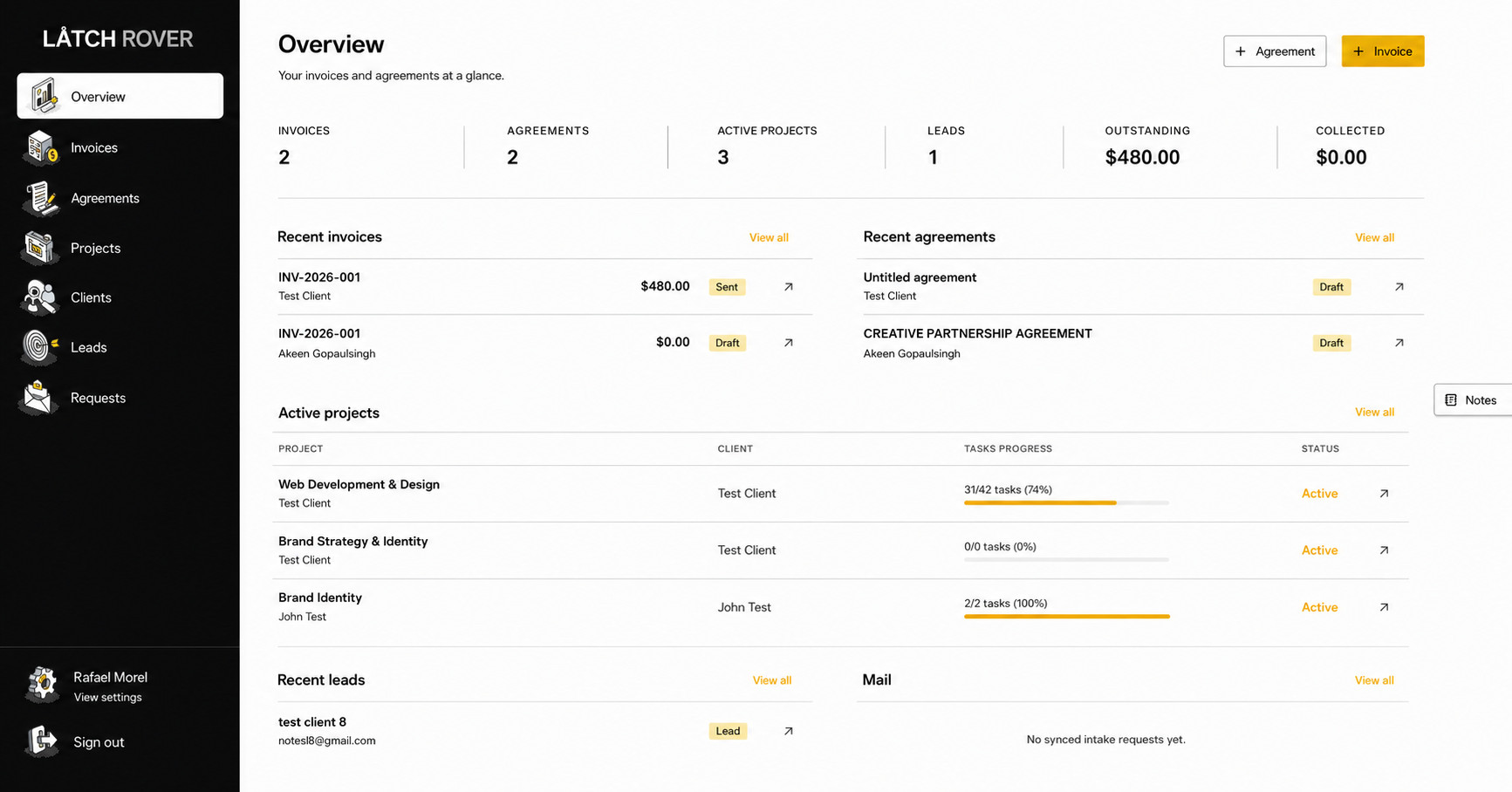
Task: Open test client 8 lead arrow icon
Action: tap(789, 731)
